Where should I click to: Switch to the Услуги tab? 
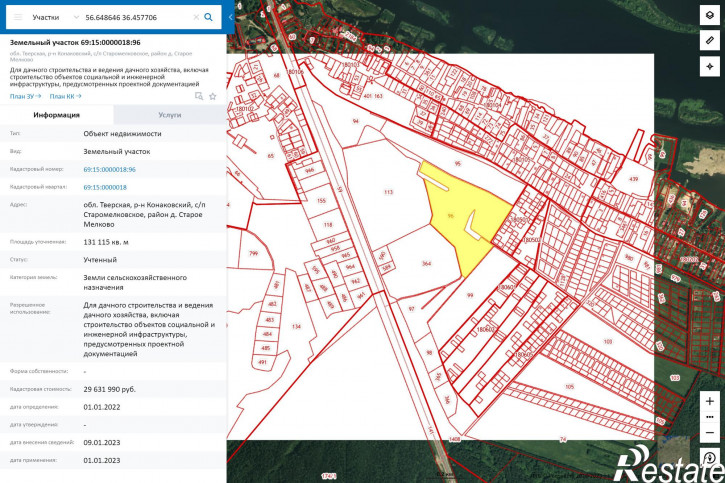click(170, 115)
